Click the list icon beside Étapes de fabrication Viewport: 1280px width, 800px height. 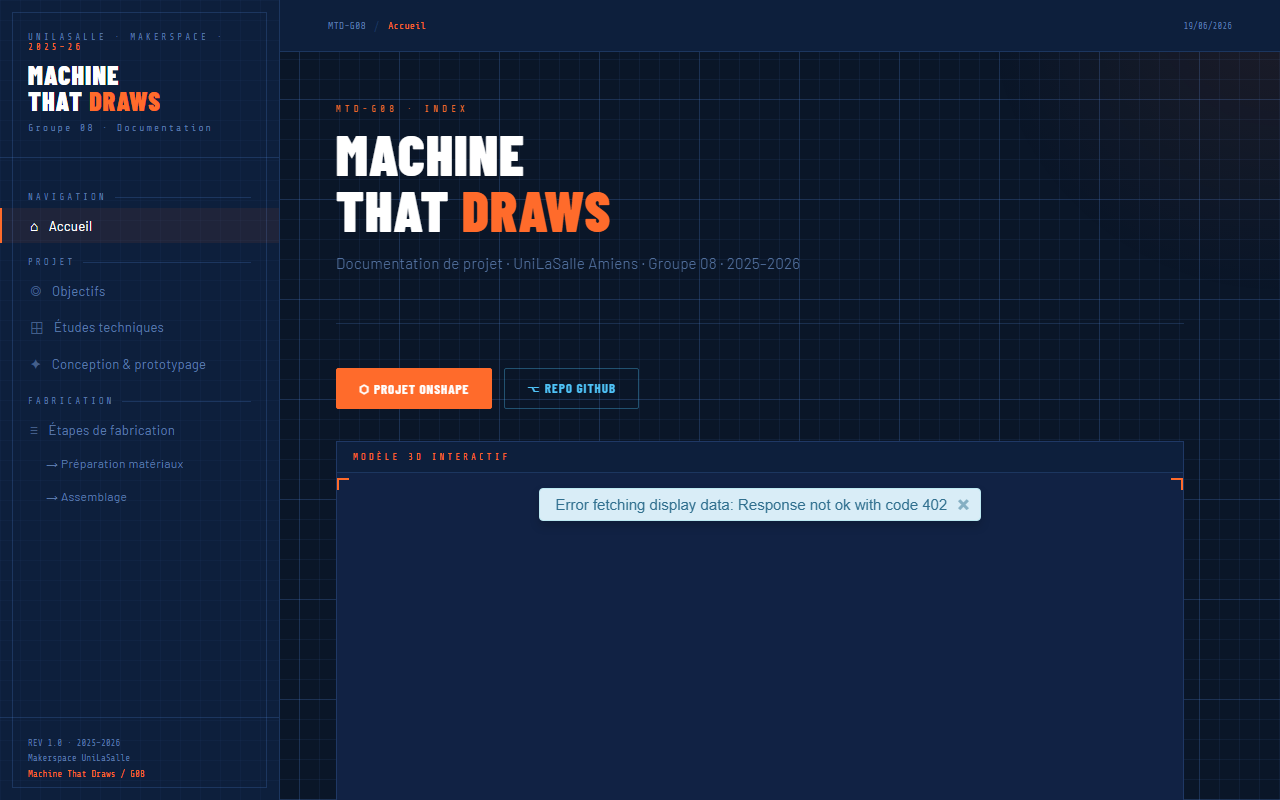click(34, 431)
